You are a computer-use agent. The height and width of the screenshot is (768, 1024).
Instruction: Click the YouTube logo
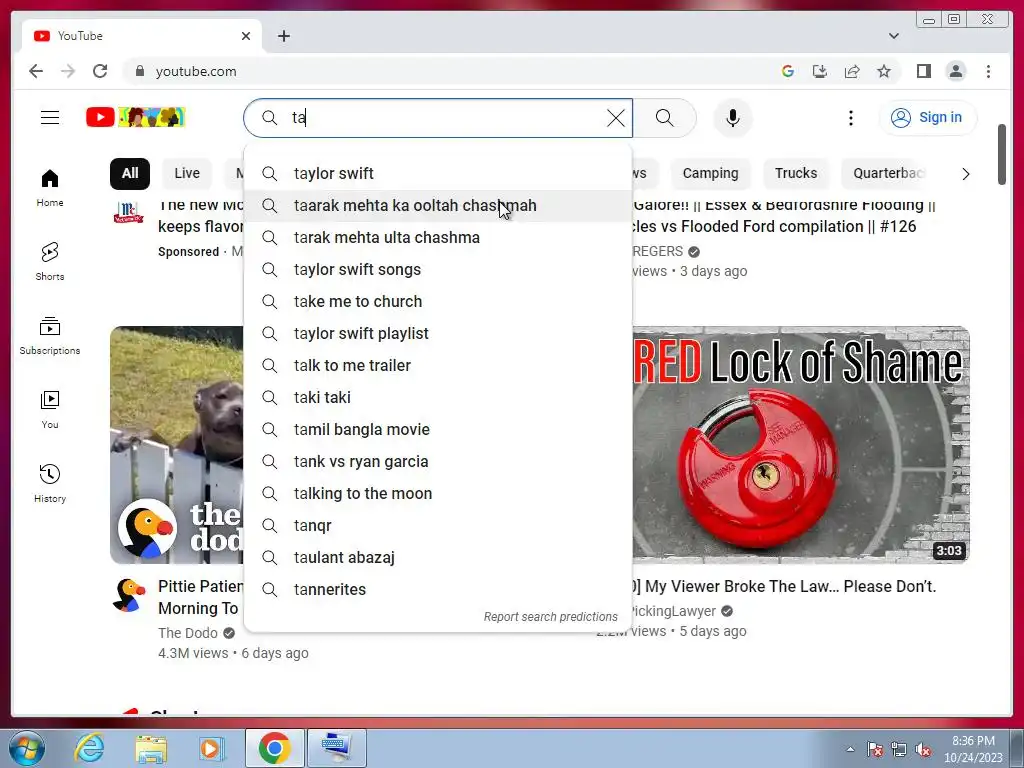(x=136, y=118)
